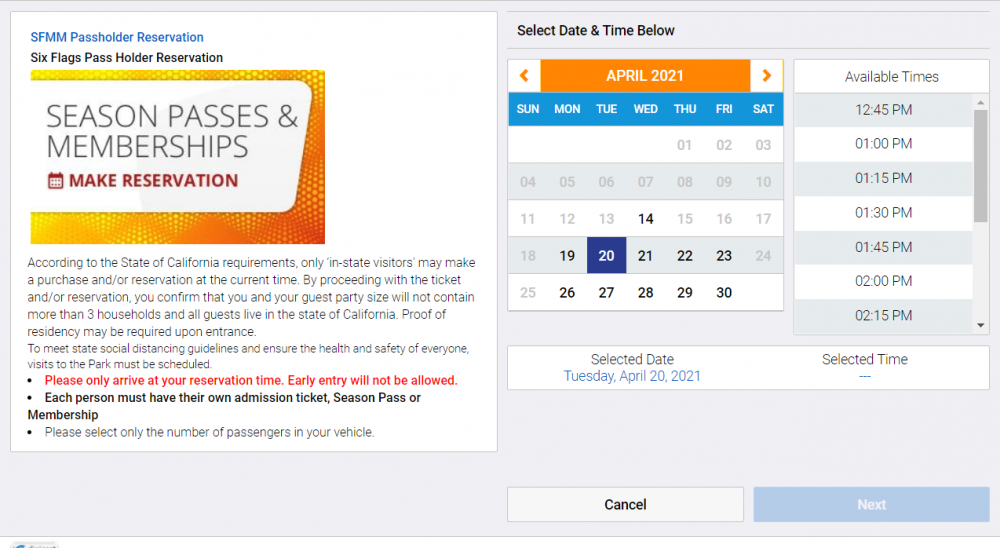
Task: Select currently highlighted April 20 date
Action: coord(606,256)
